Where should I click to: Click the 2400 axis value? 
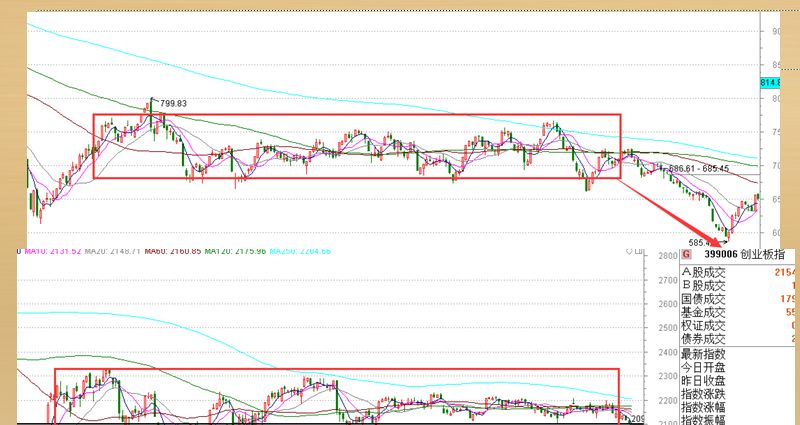pos(669,352)
